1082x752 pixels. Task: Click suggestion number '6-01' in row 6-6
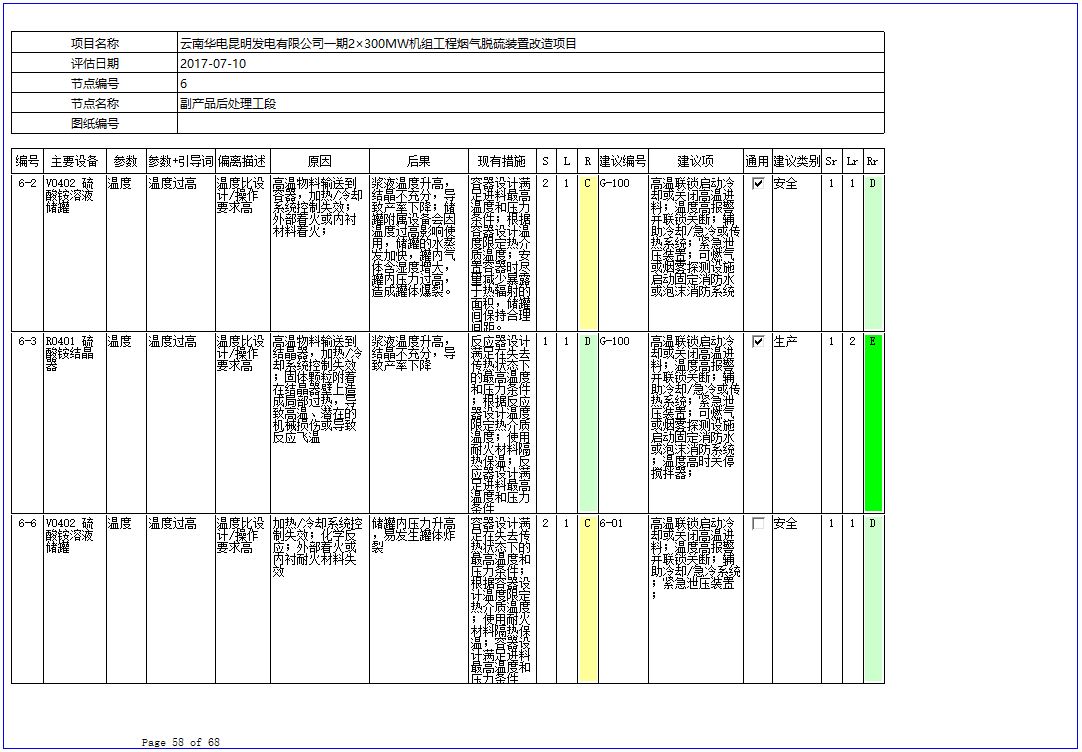pos(611,524)
